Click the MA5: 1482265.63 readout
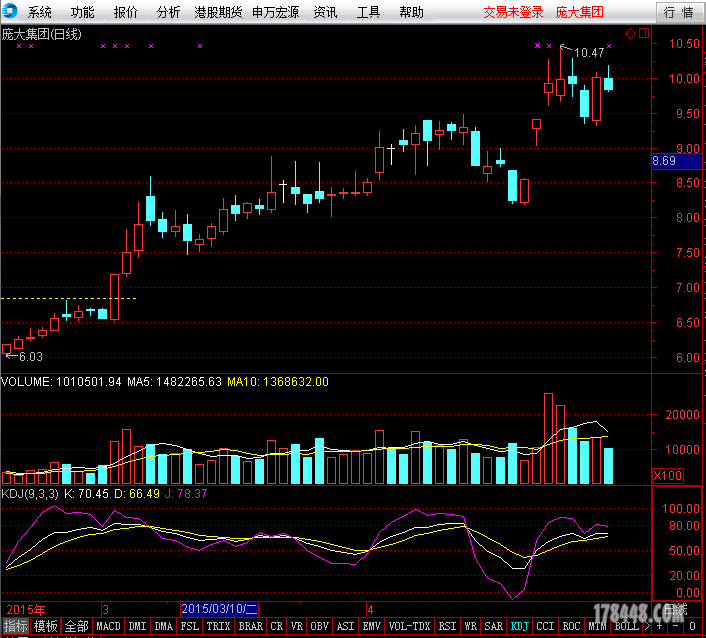706x638 pixels. (x=174, y=382)
